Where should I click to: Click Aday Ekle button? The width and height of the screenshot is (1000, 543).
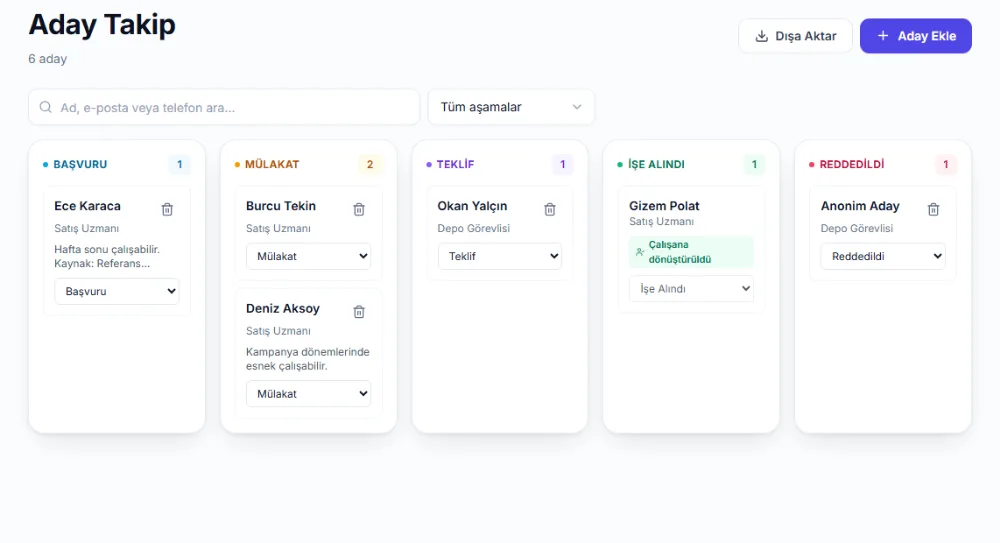[x=916, y=36]
